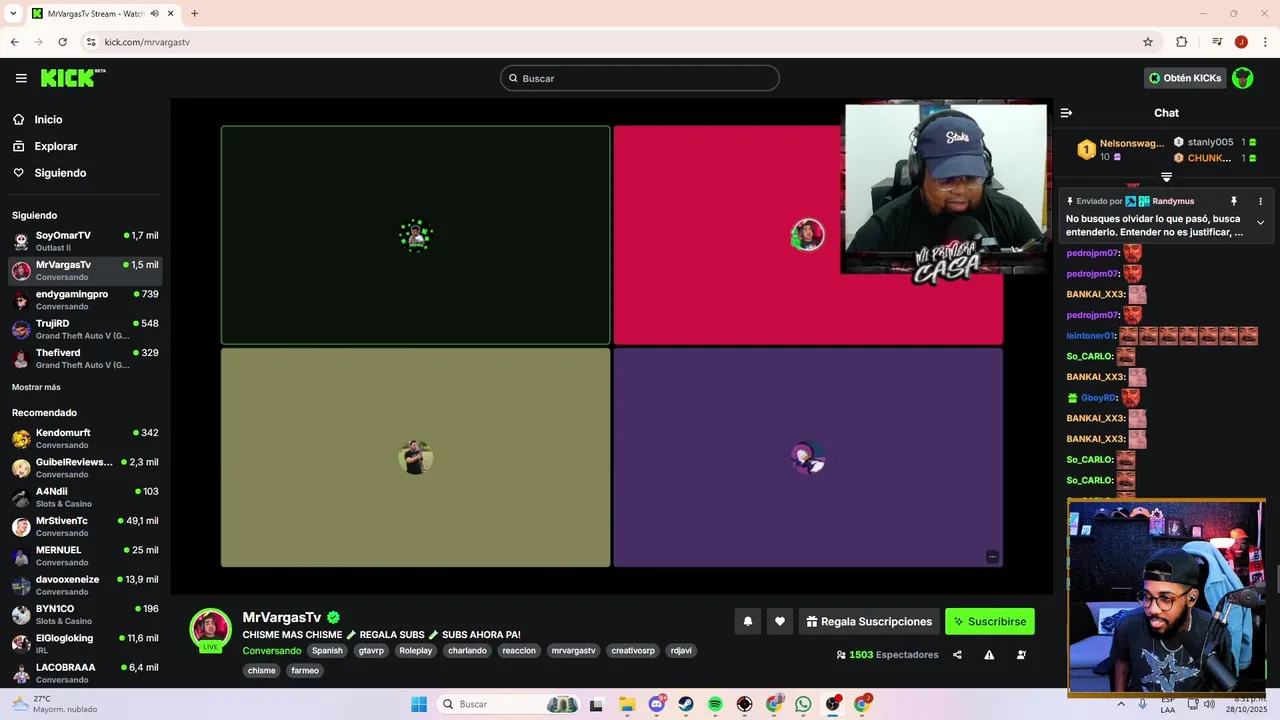Open File Explorer from the taskbar

[x=627, y=704]
